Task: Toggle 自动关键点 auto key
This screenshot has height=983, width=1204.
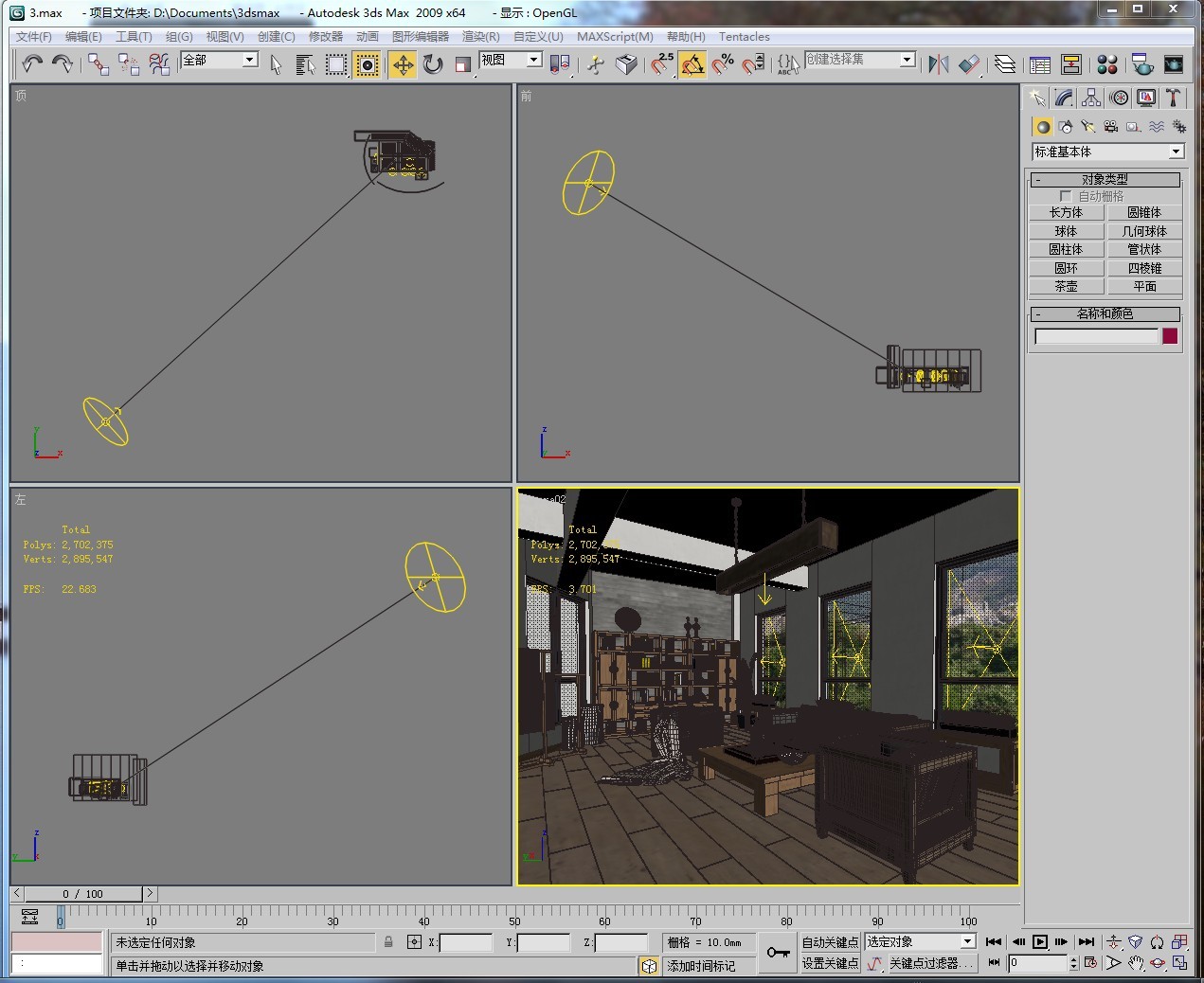Action: [830, 942]
